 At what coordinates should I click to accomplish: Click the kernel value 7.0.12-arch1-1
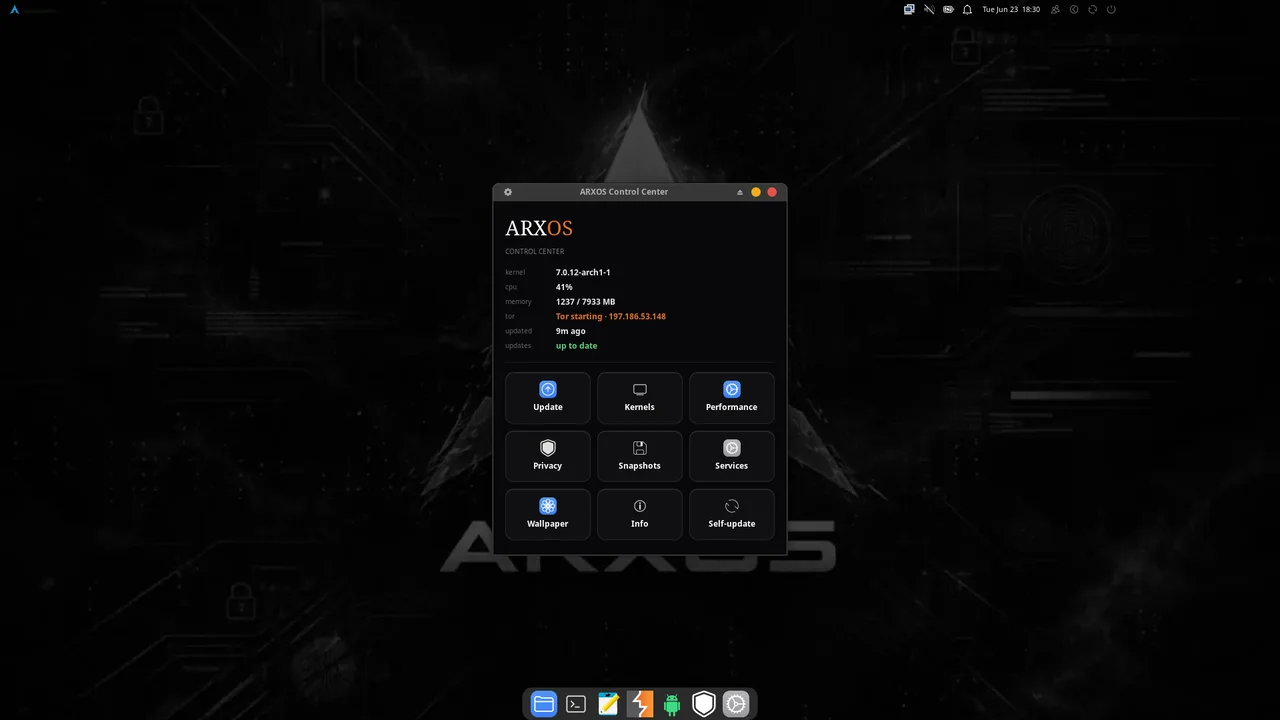coord(583,272)
